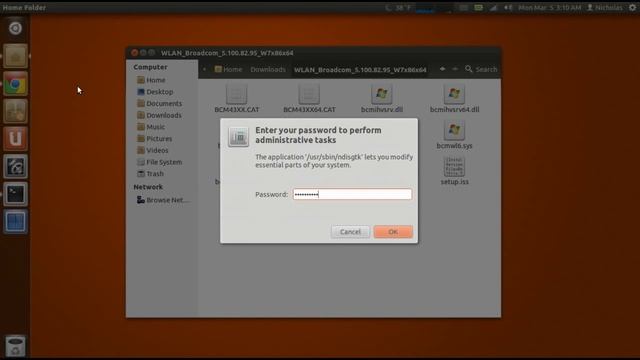Confirm password with OK button
The height and width of the screenshot is (360, 640).
[393, 232]
